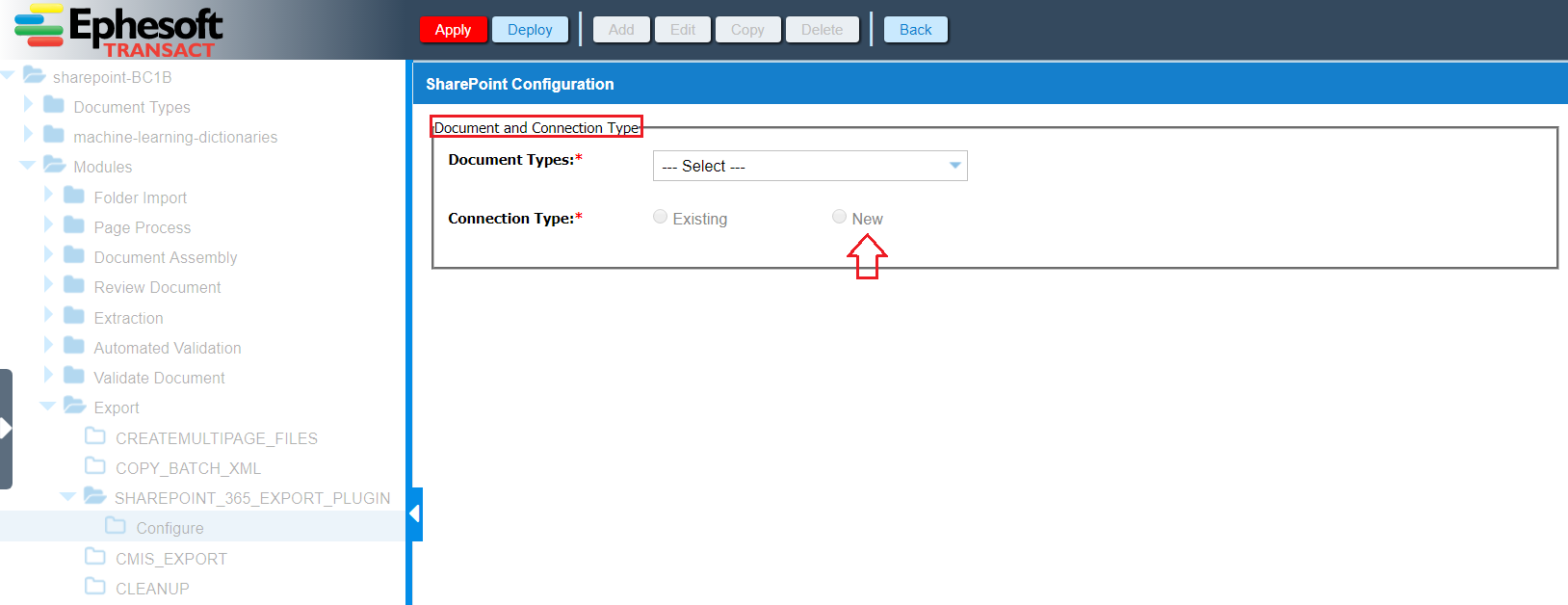Select the Review Document tree label

click(x=158, y=287)
